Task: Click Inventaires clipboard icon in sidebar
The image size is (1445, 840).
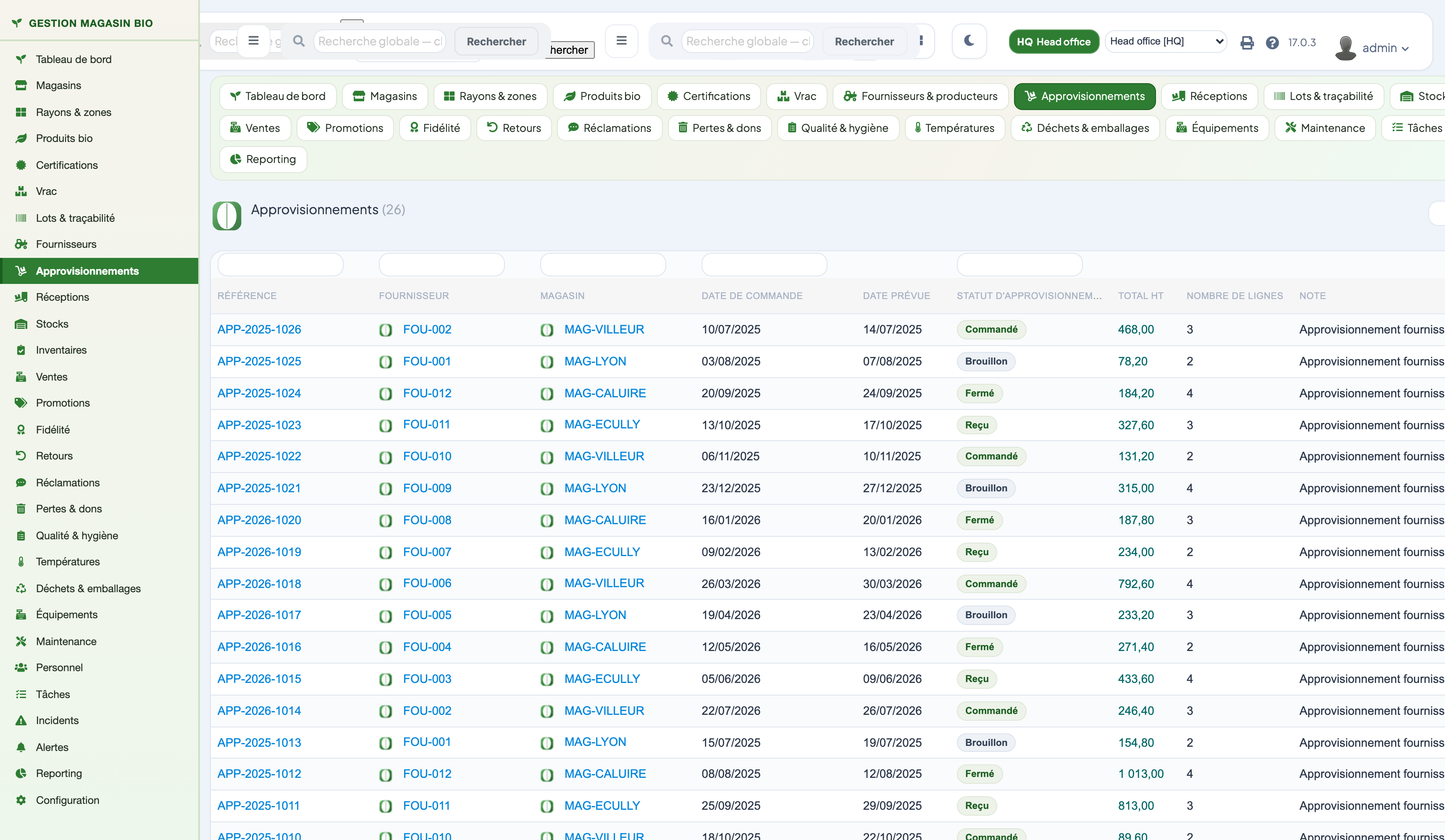Action: [x=21, y=350]
